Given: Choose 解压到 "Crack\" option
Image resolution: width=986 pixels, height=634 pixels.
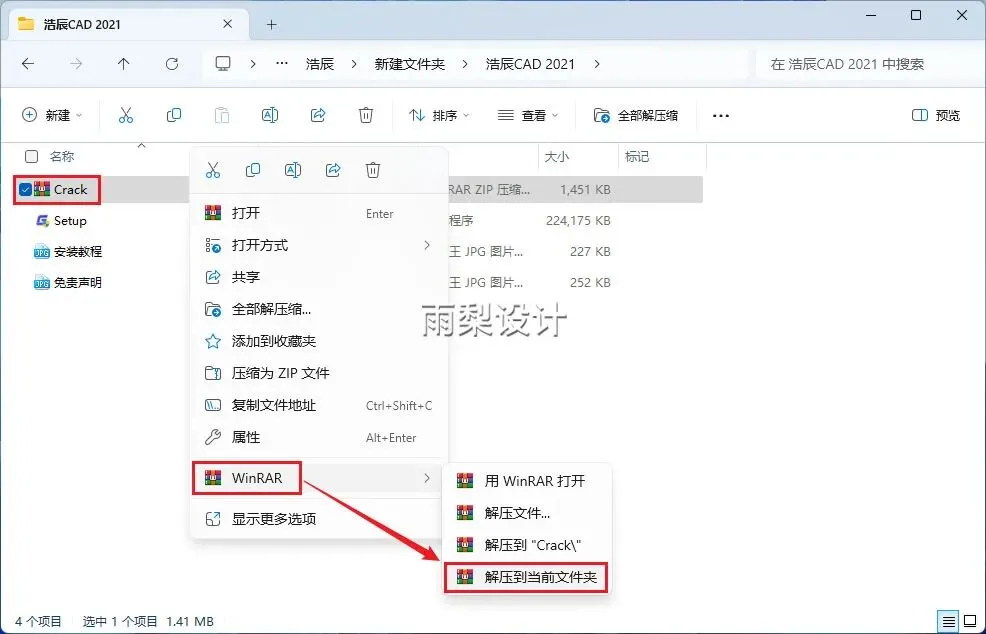Looking at the screenshot, I should [x=526, y=545].
